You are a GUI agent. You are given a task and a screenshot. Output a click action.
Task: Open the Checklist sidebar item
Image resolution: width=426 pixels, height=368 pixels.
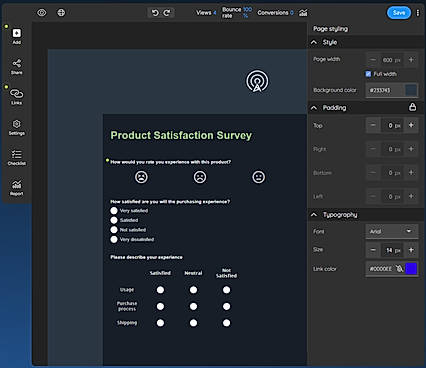tap(17, 157)
